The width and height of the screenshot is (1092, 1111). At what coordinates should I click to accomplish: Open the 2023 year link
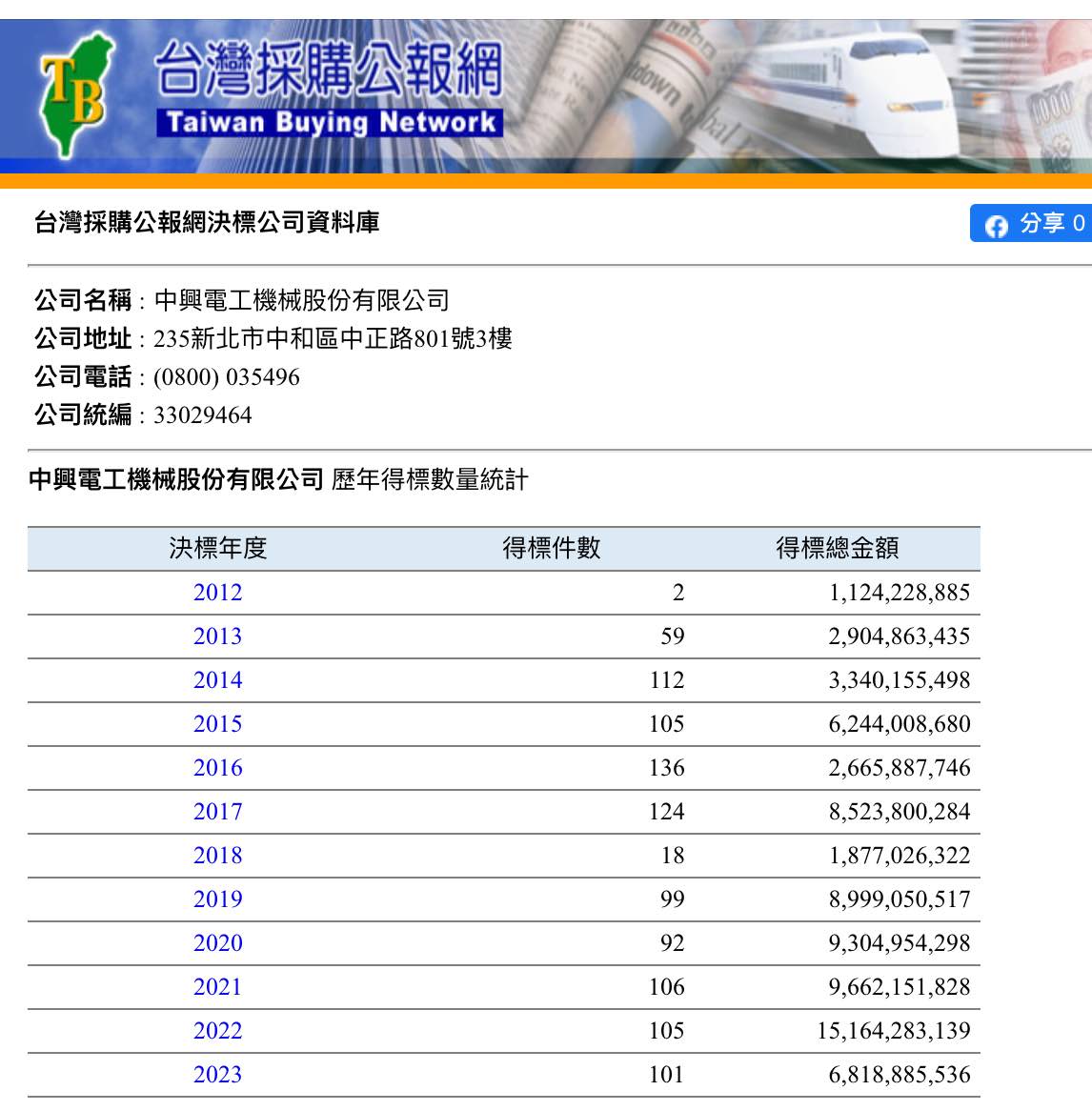[x=217, y=1075]
